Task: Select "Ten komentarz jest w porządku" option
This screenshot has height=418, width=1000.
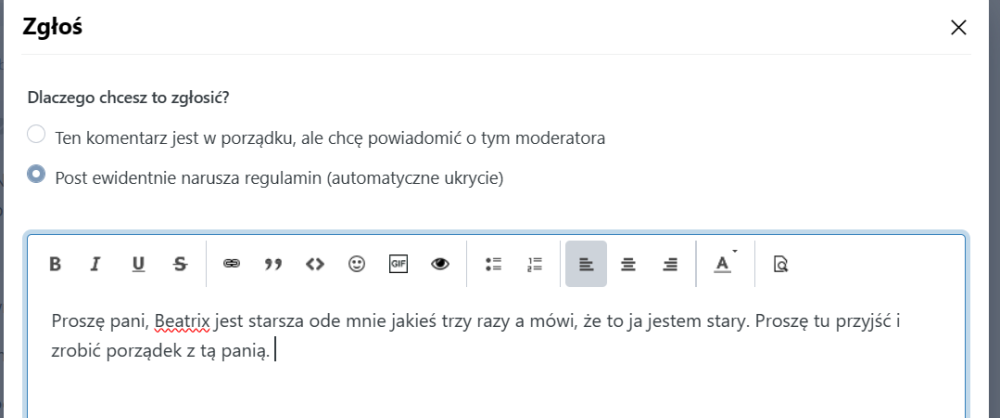Action: tap(36, 136)
